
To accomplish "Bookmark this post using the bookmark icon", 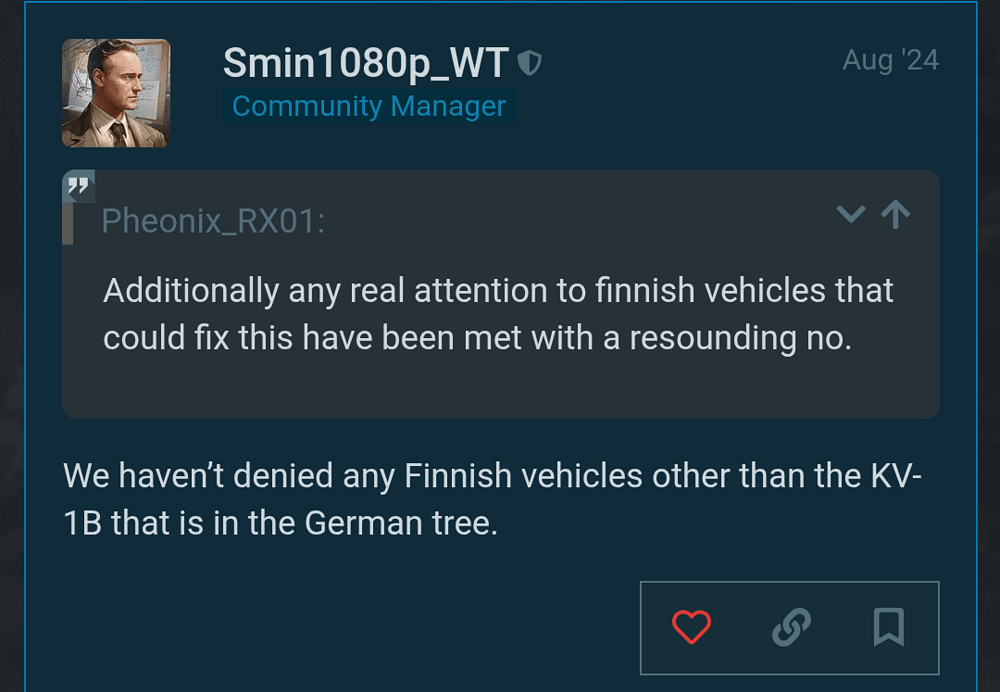I will point(887,627).
